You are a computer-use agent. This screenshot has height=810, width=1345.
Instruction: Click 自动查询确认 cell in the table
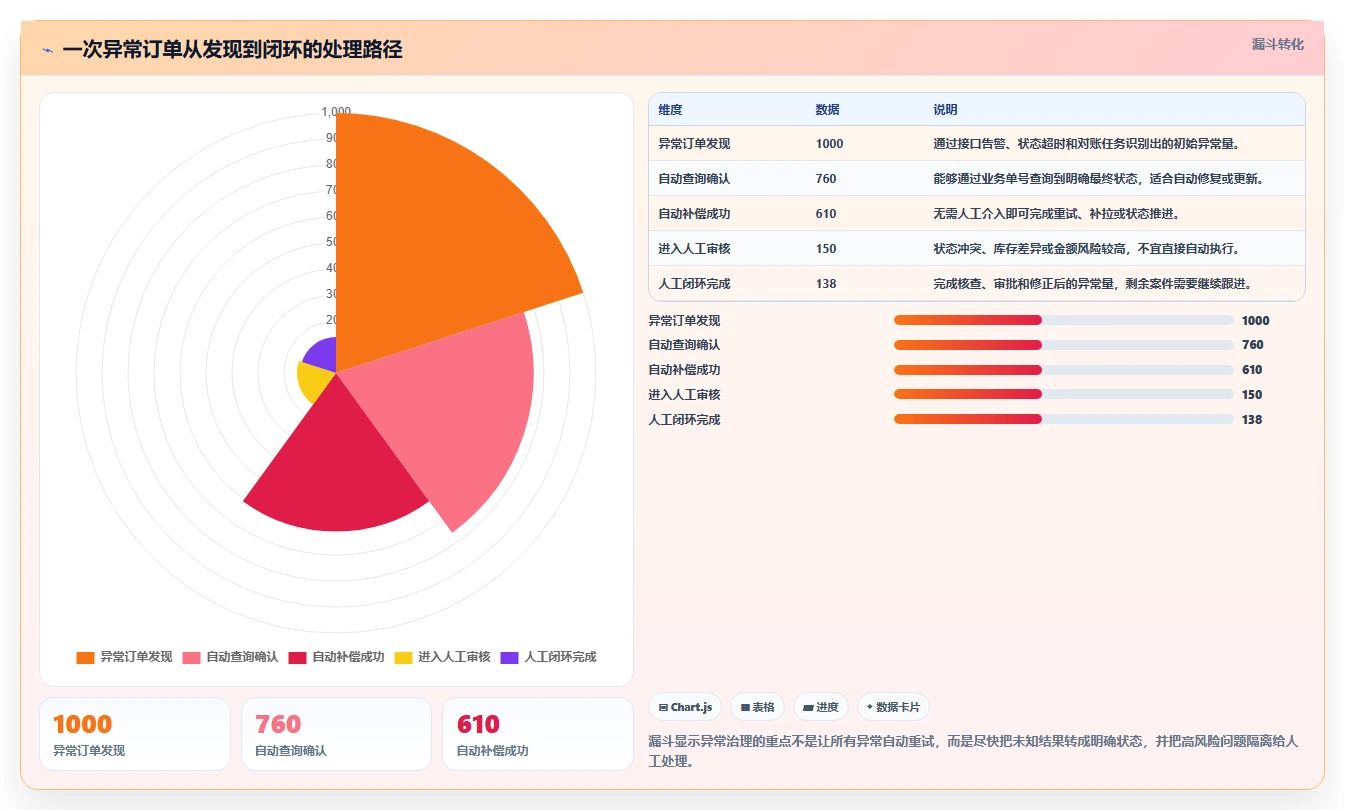tap(694, 179)
